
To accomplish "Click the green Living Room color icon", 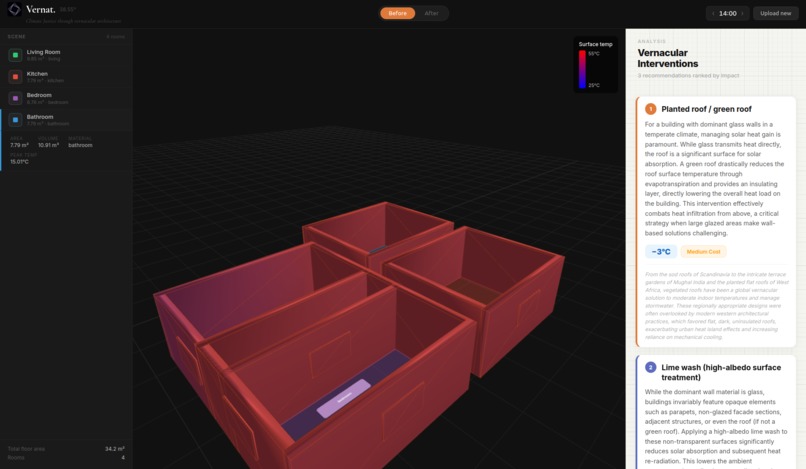I will point(15,55).
